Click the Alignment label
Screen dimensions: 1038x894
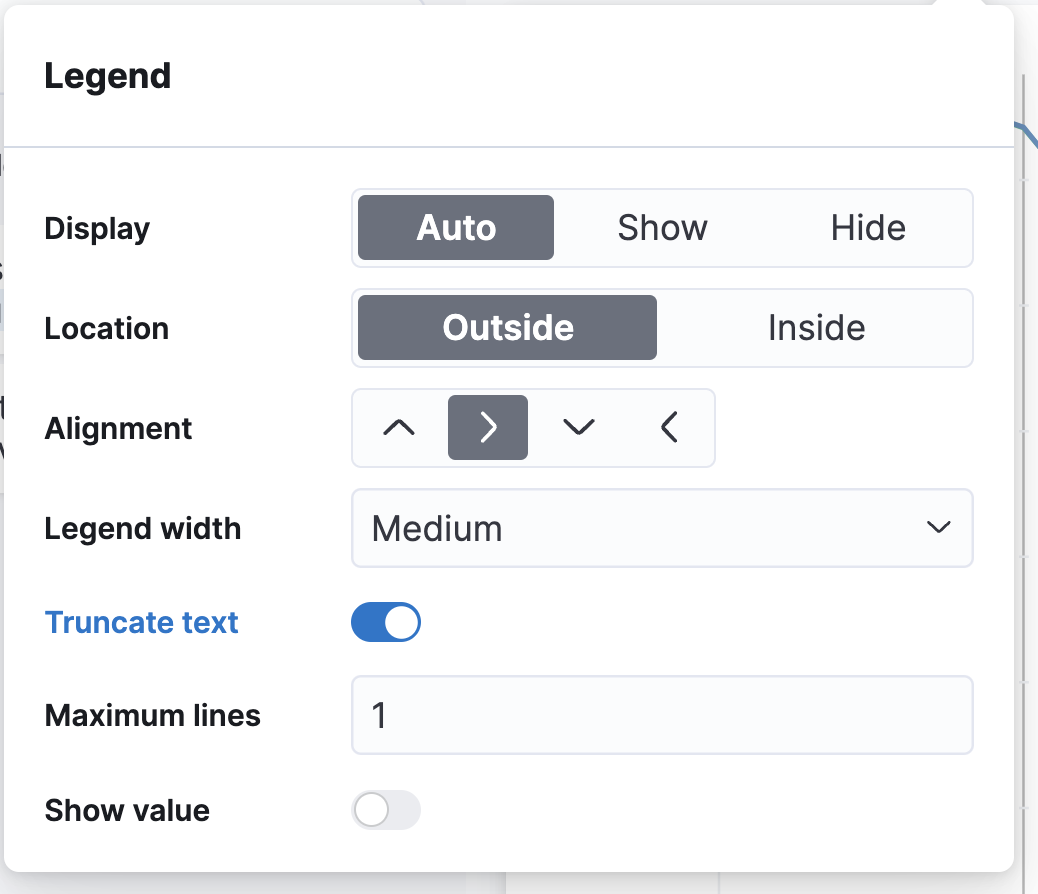pyautogui.click(x=119, y=429)
